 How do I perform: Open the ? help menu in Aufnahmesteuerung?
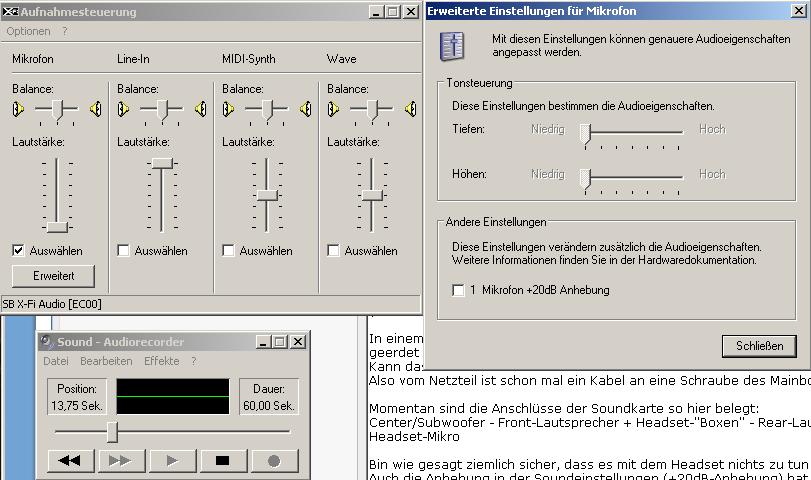(65, 31)
